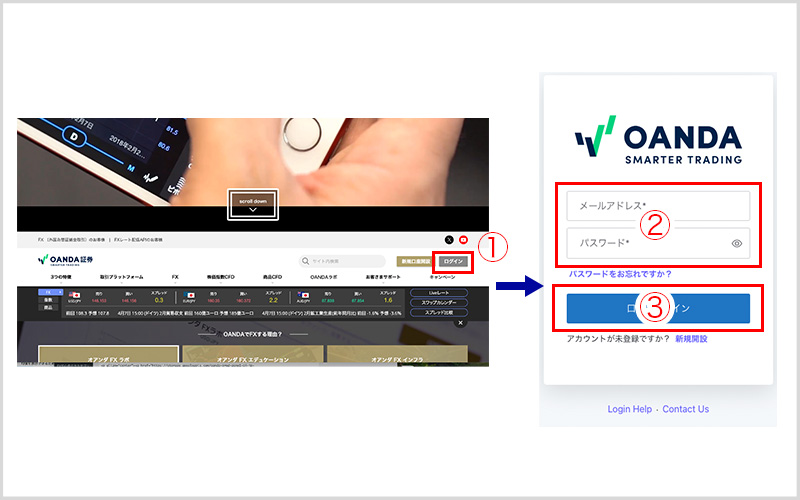Viewport: 800px width, 500px height.
Task: Focus the サイト内検索 search field
Action: 342,261
